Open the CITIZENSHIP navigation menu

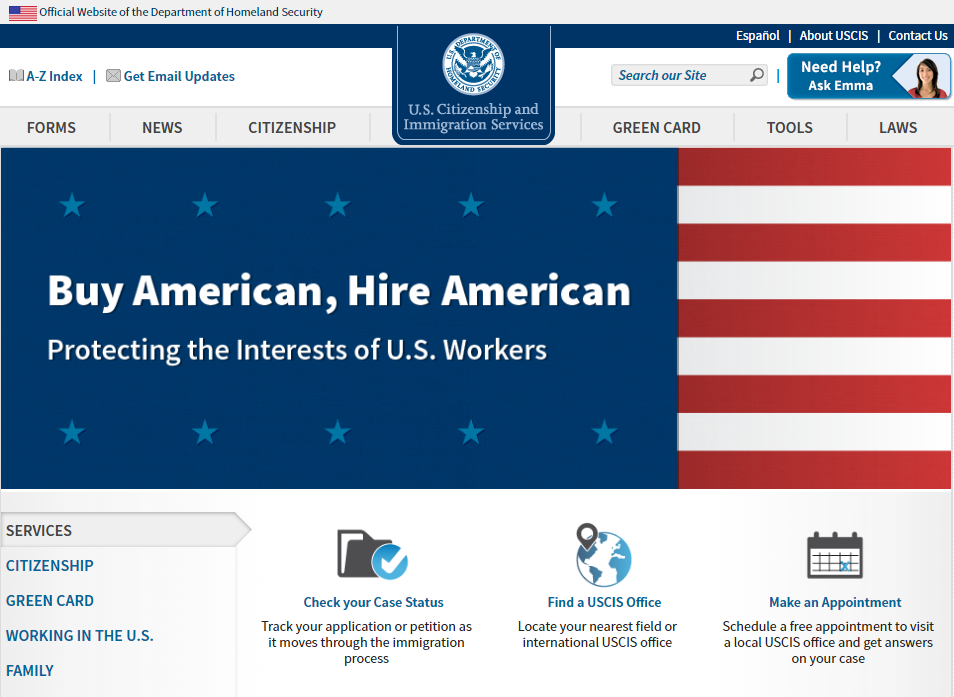[x=292, y=128]
